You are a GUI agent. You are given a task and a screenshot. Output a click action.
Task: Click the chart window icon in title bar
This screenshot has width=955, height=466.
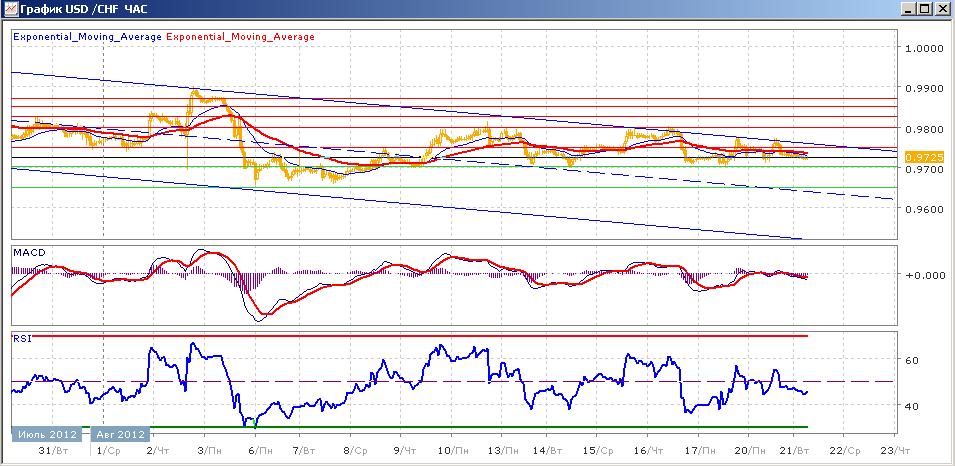tap(10, 9)
